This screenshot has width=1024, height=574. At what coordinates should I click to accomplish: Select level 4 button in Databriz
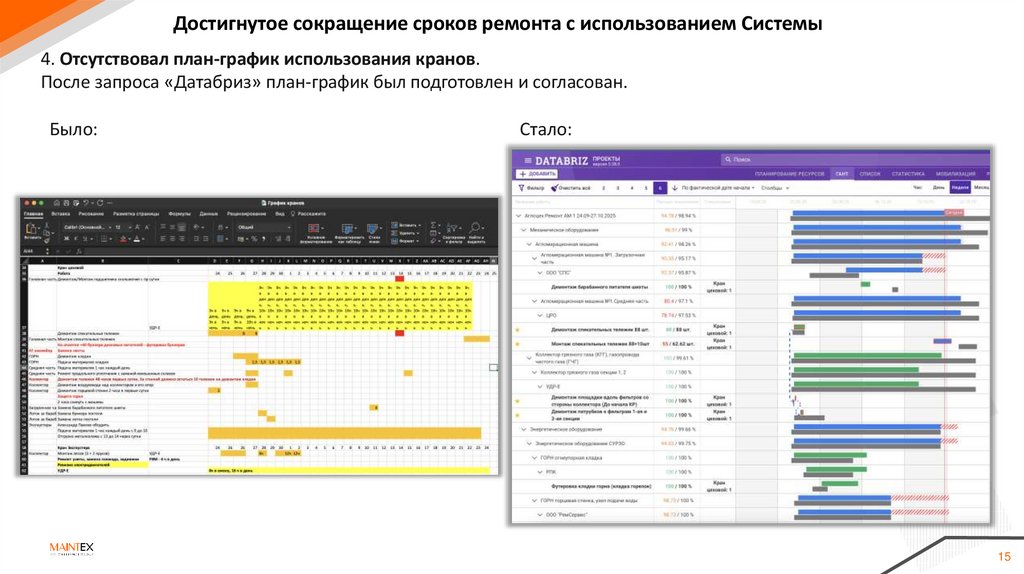coord(632,188)
